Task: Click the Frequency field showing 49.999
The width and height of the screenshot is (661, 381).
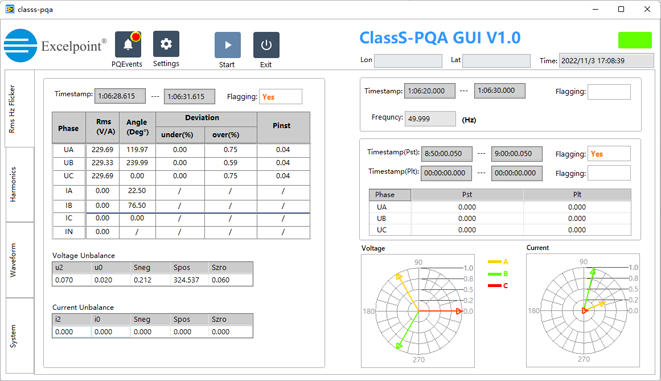Action: (x=430, y=119)
